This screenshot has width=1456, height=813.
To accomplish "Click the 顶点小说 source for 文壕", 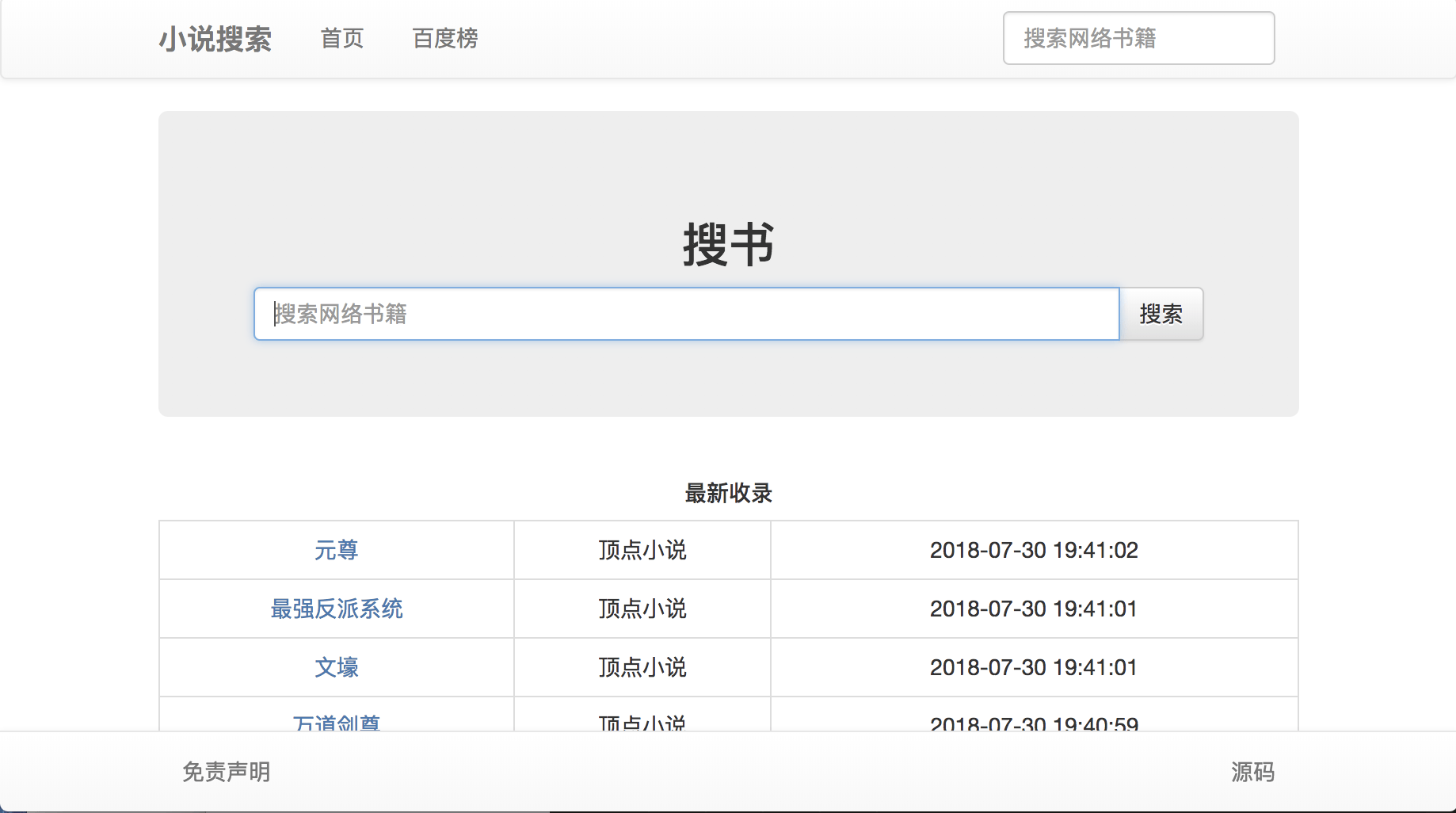I will click(x=641, y=667).
